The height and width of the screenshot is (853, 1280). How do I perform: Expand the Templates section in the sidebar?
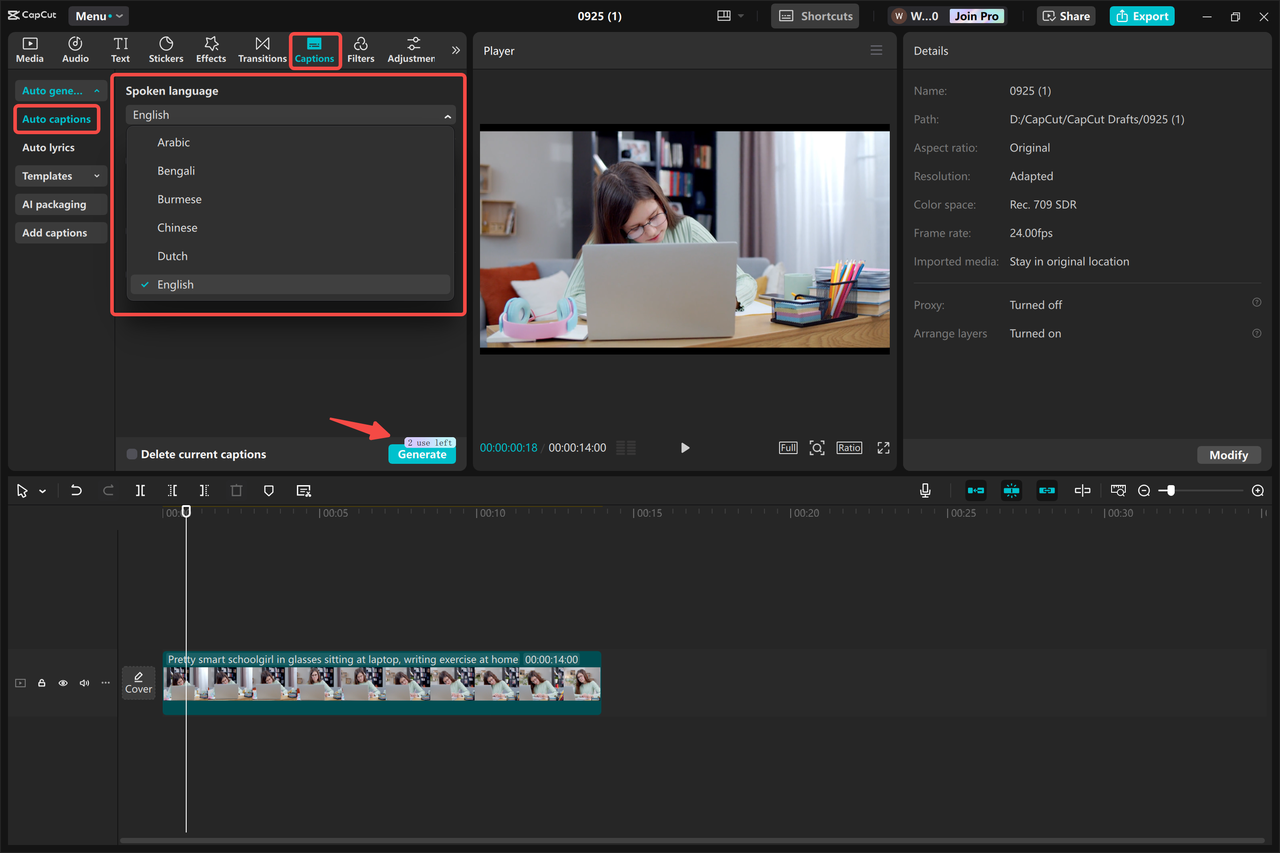pyautogui.click(x=60, y=176)
